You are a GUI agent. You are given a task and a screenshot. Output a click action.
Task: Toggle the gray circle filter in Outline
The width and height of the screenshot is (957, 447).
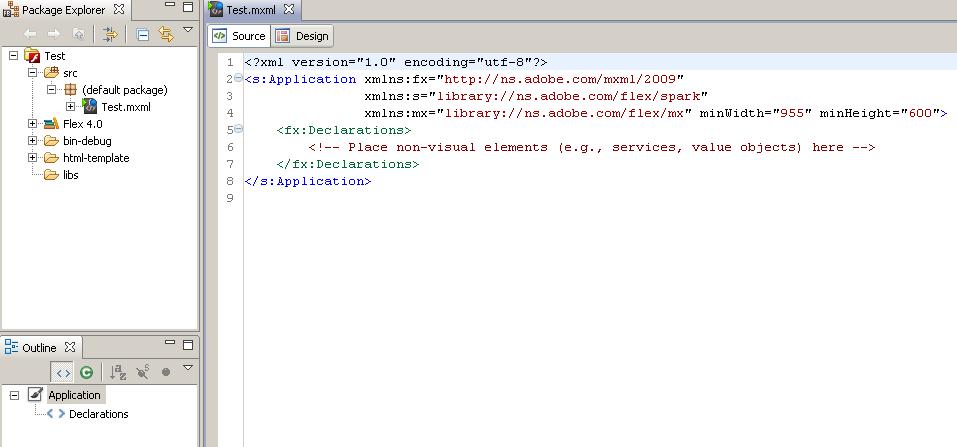(165, 372)
